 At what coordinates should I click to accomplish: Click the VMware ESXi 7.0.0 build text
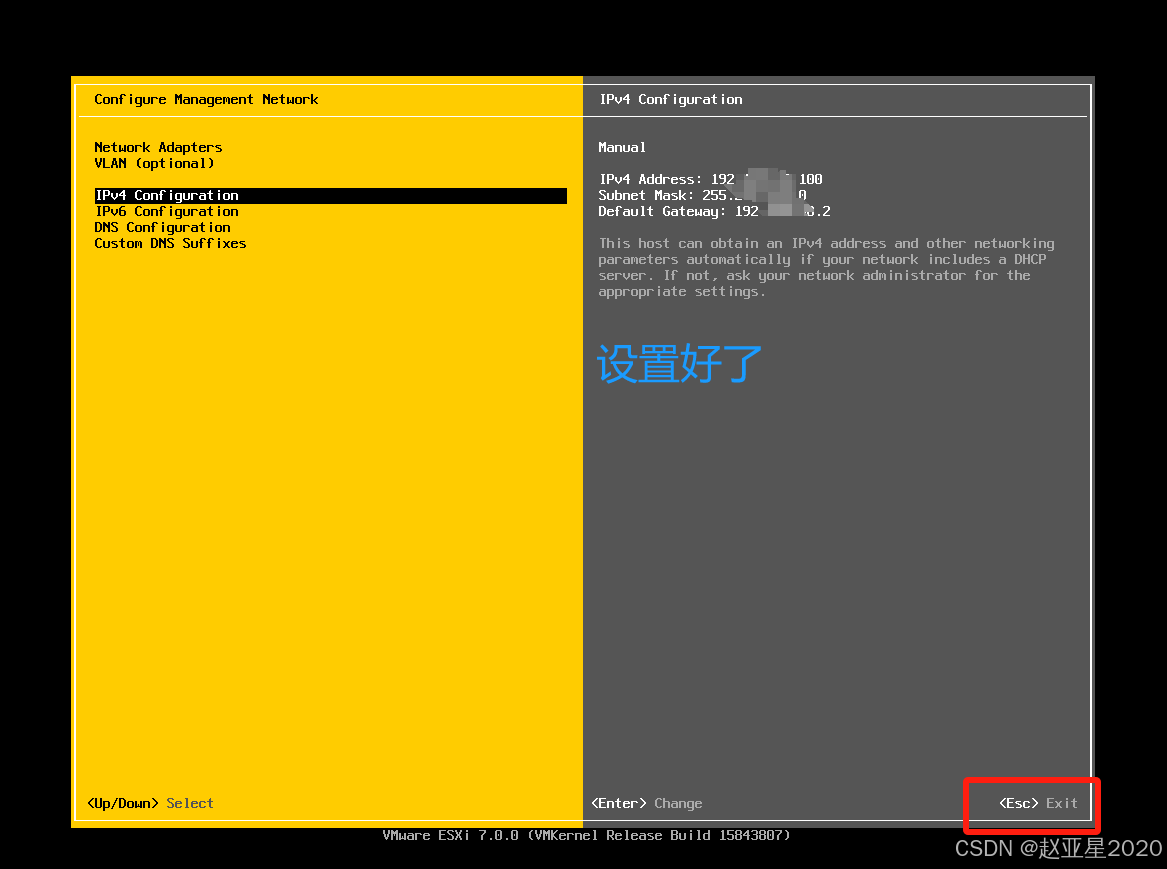coord(586,836)
